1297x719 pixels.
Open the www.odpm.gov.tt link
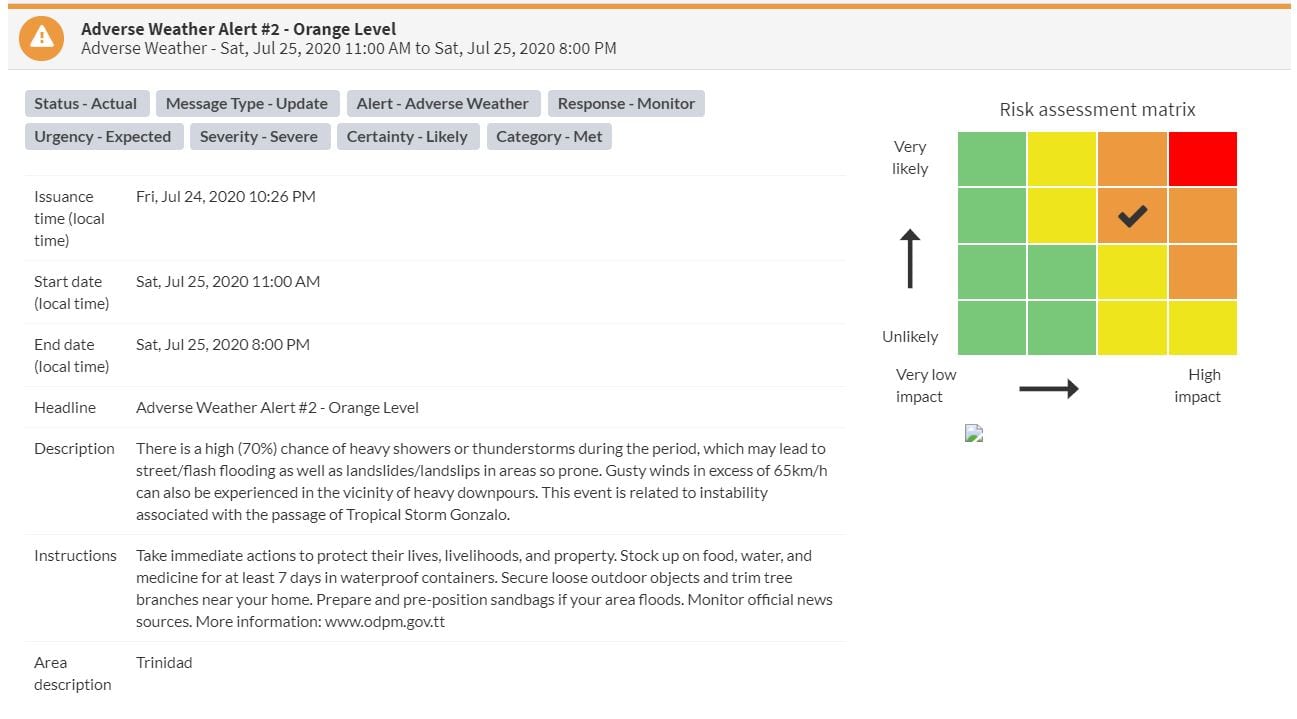tap(390, 622)
